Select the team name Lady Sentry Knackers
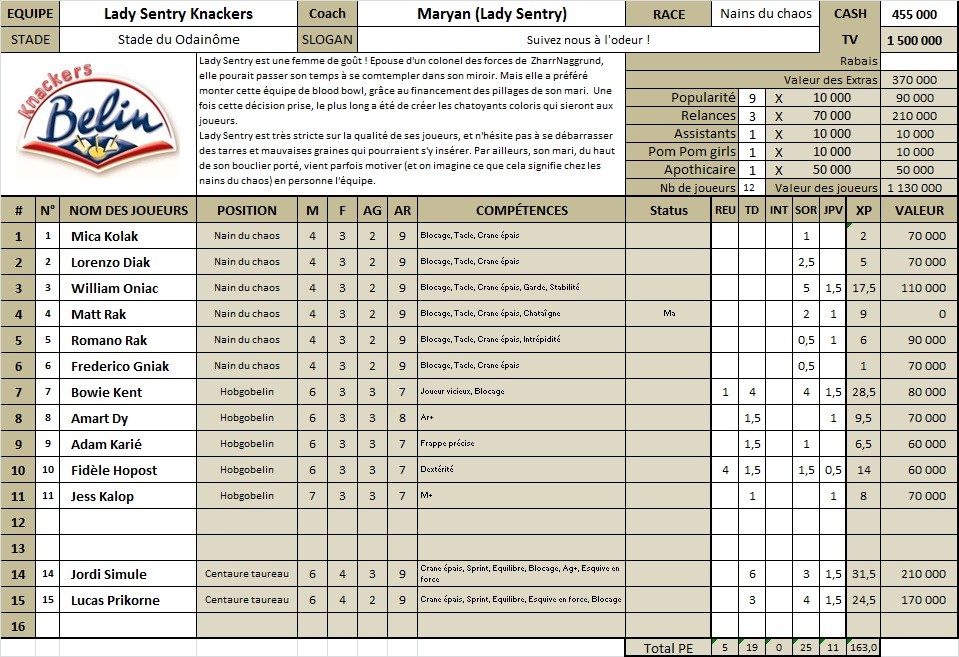The height and width of the screenshot is (657, 959). coord(179,13)
